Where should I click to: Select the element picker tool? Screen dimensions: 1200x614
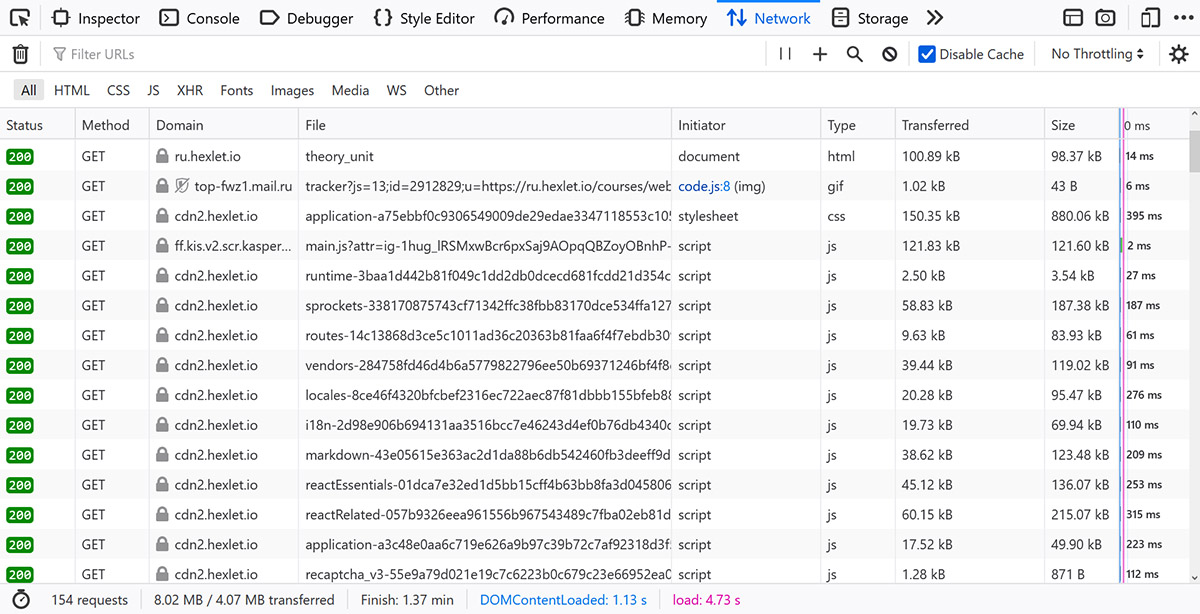click(x=19, y=17)
